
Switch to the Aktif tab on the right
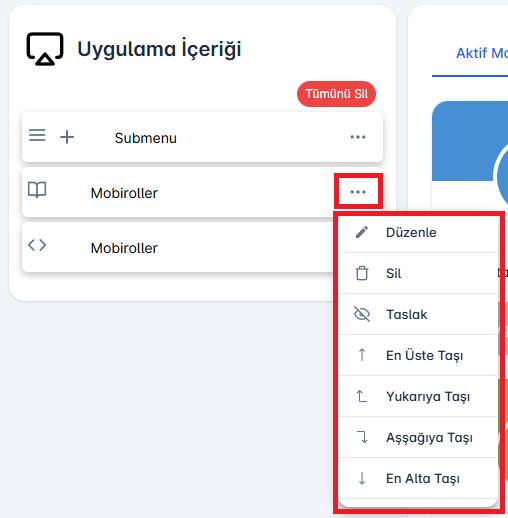click(x=482, y=53)
